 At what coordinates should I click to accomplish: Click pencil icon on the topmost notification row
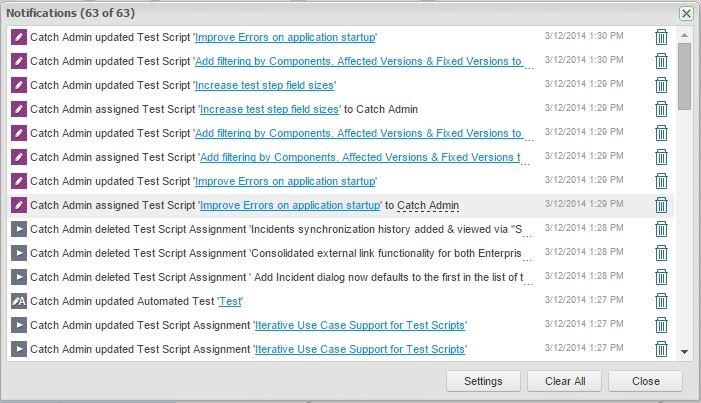pyautogui.click(x=19, y=37)
